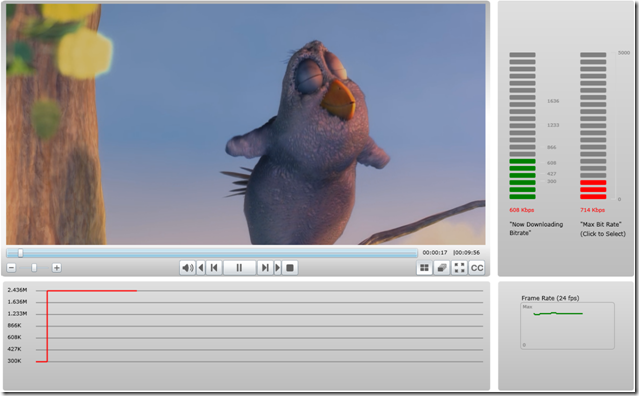This screenshot has width=639, height=396.
Task: Click the 2.436M line on bitrate graph
Action: click(259, 290)
